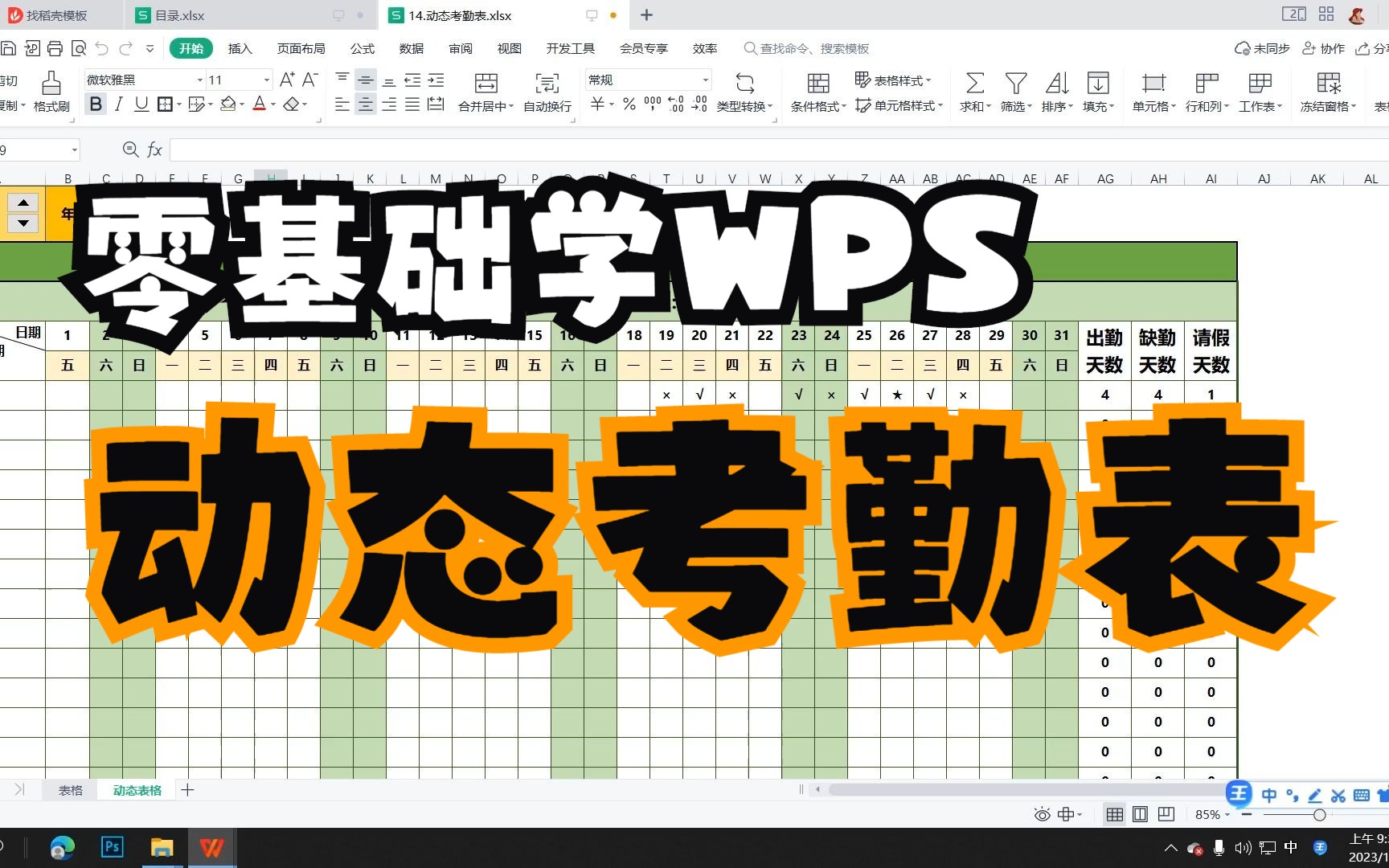Click the Filter (筛选) funnel icon
The width and height of the screenshot is (1389, 868).
click(1016, 83)
